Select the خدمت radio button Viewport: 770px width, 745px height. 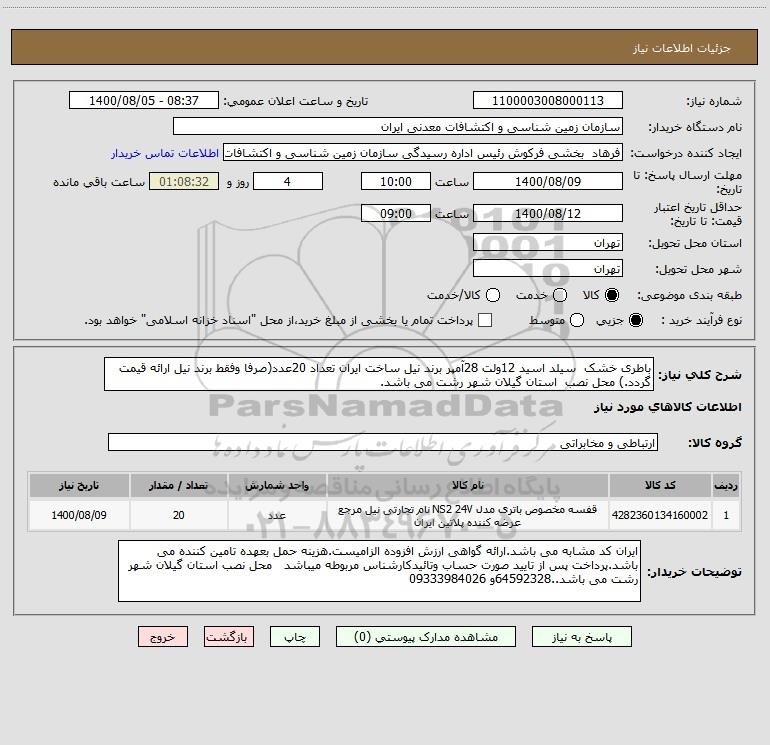(560, 295)
